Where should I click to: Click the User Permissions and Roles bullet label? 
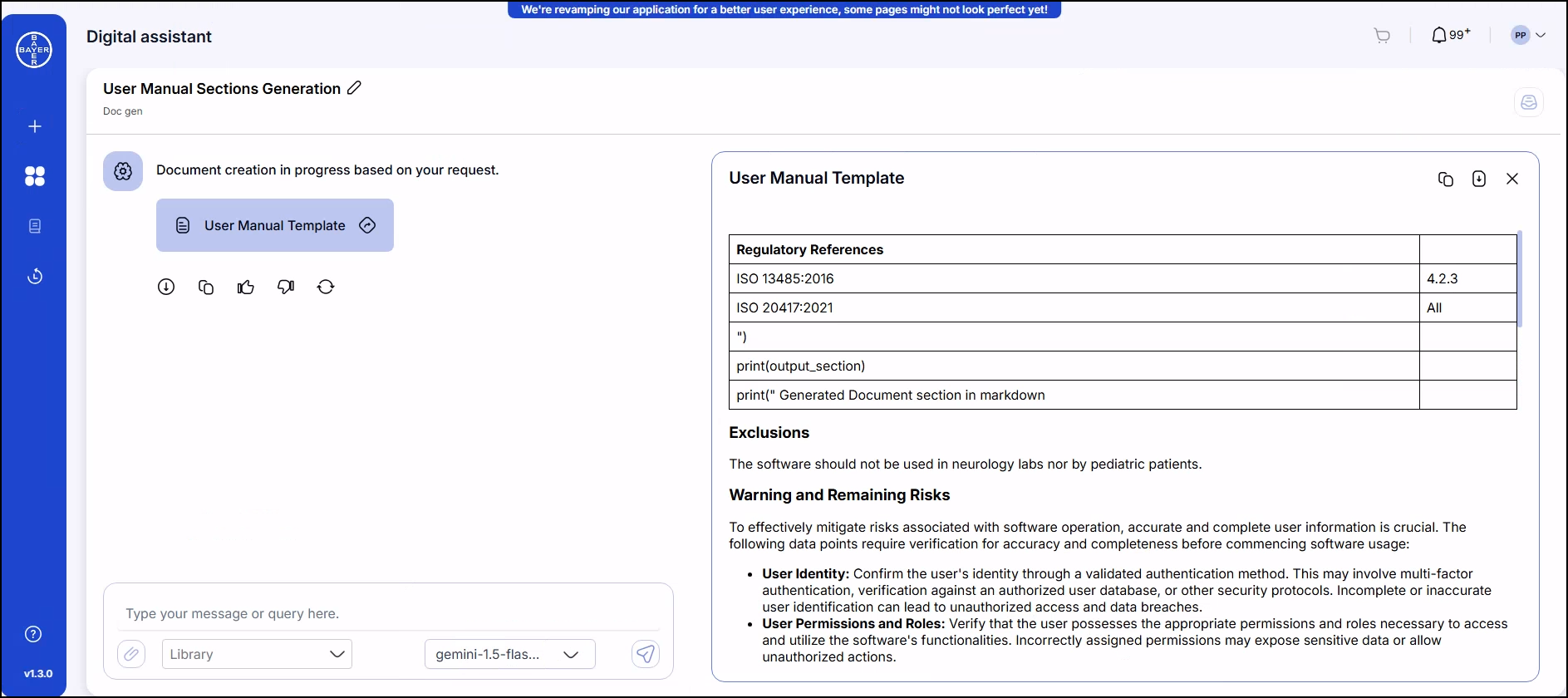pos(853,623)
